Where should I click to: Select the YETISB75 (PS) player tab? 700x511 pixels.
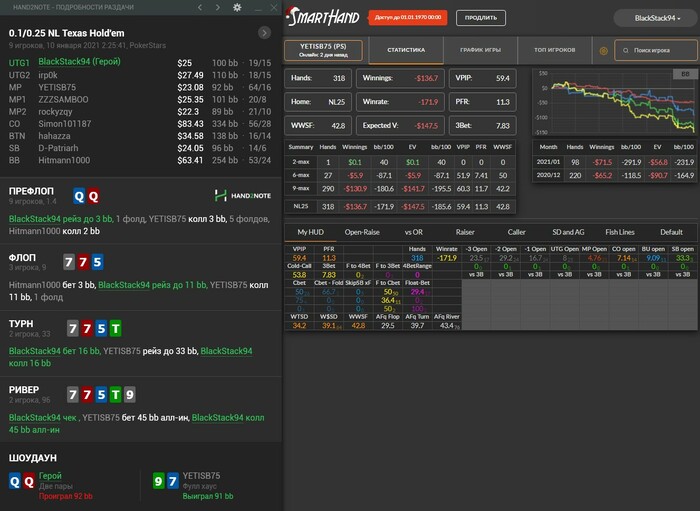tap(323, 50)
